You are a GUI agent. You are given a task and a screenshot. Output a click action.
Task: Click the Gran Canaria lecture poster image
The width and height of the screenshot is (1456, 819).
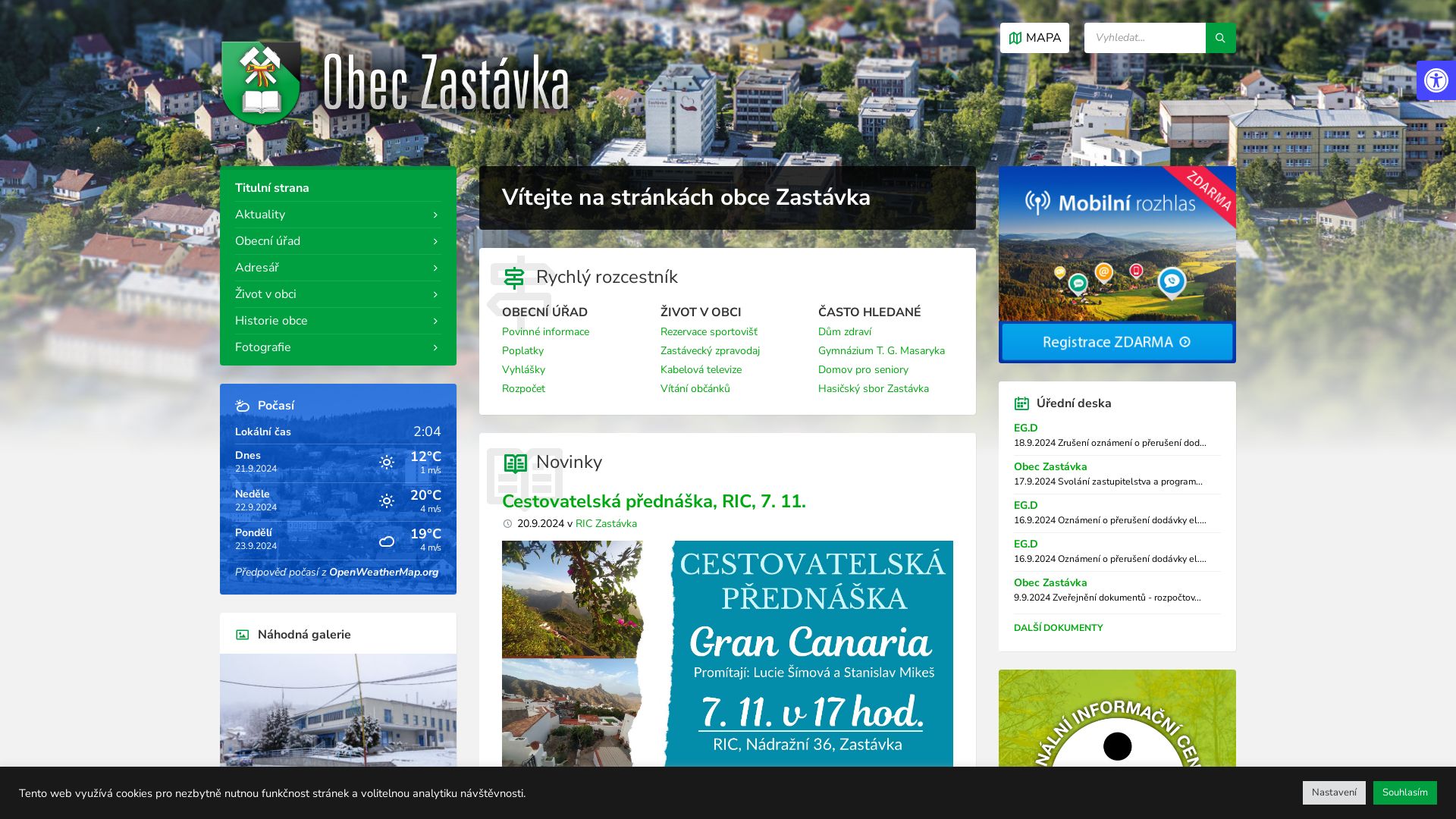click(x=727, y=654)
